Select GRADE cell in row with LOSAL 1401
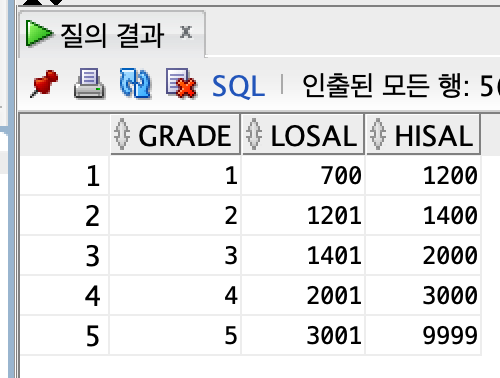The height and width of the screenshot is (378, 500). 175,255
